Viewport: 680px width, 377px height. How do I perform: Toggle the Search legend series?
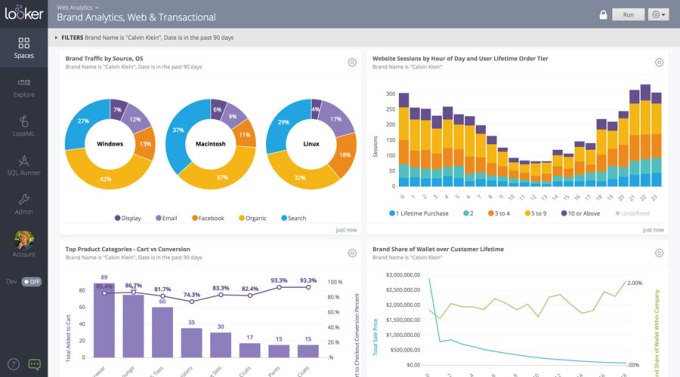tap(294, 218)
